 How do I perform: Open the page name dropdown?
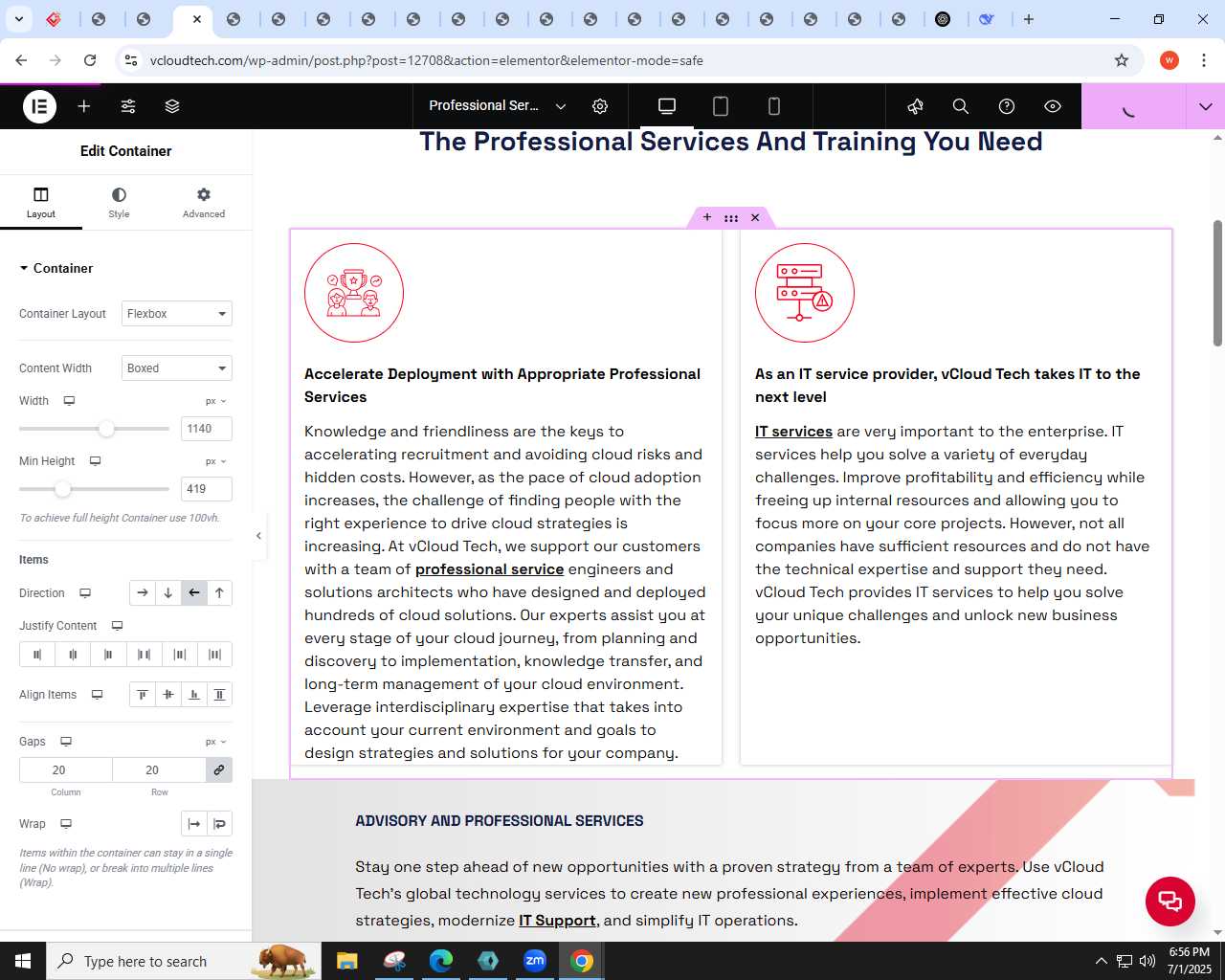coord(498,106)
